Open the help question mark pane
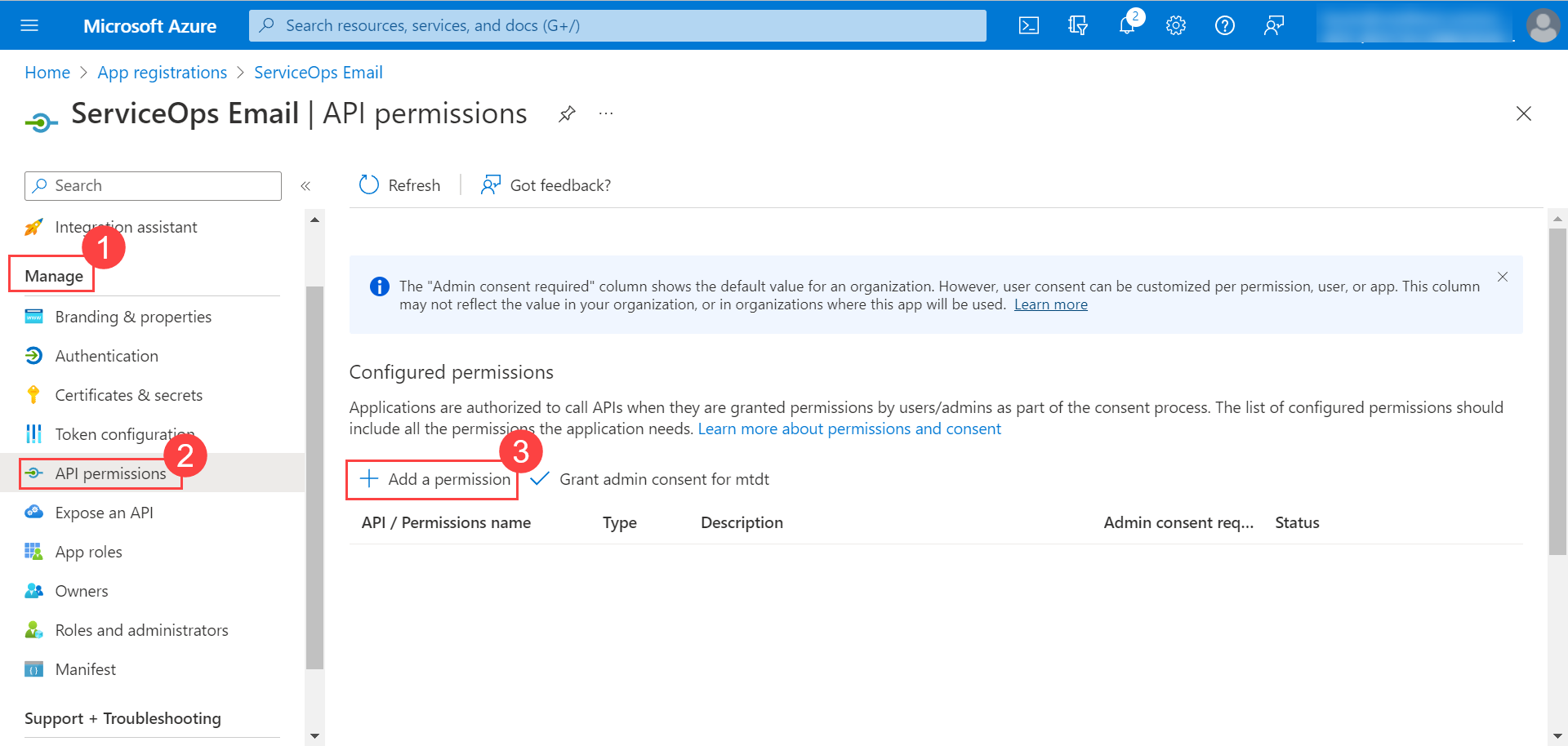Image resolution: width=1568 pixels, height=746 pixels. (1224, 25)
